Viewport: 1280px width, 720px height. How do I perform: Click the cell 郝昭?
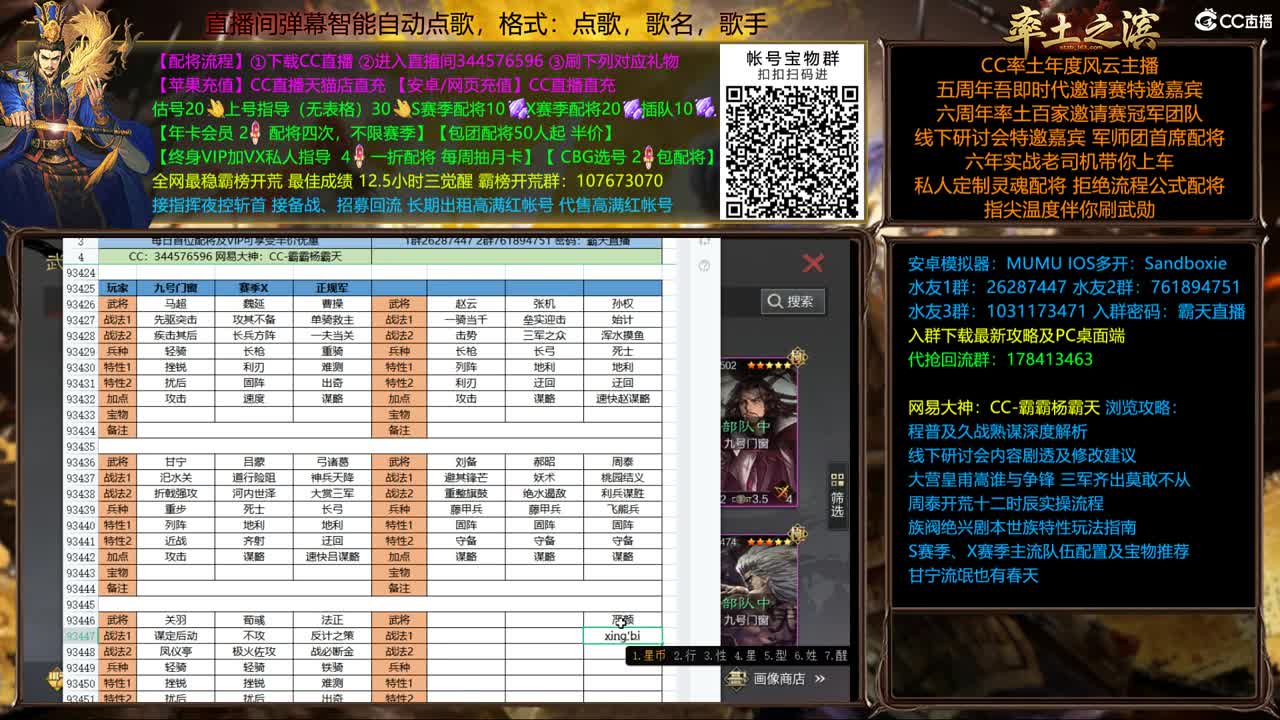click(x=544, y=462)
